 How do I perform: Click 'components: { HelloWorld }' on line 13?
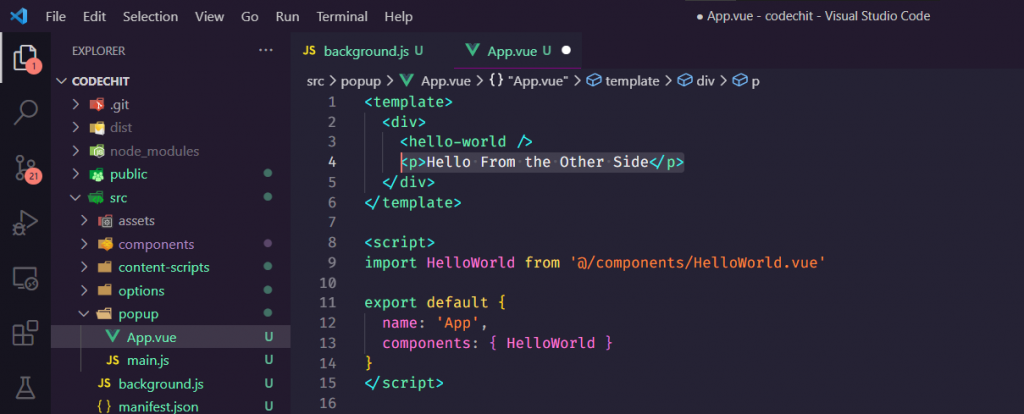click(x=498, y=343)
